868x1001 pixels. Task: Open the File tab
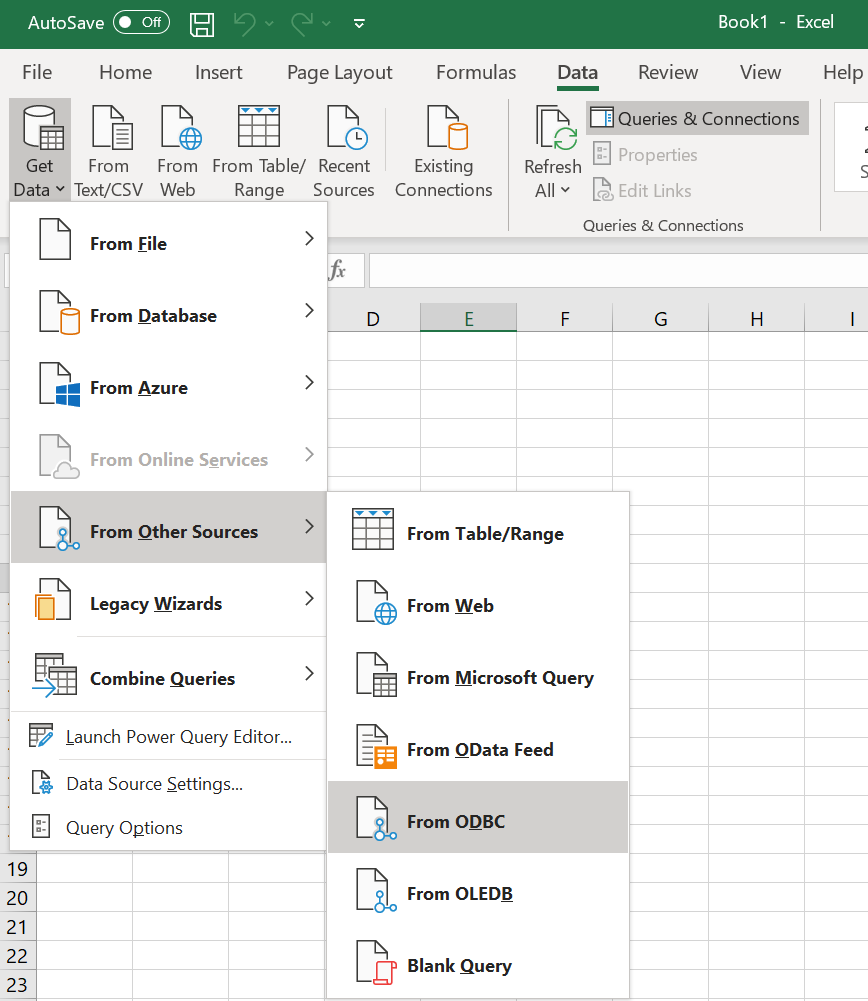37,72
